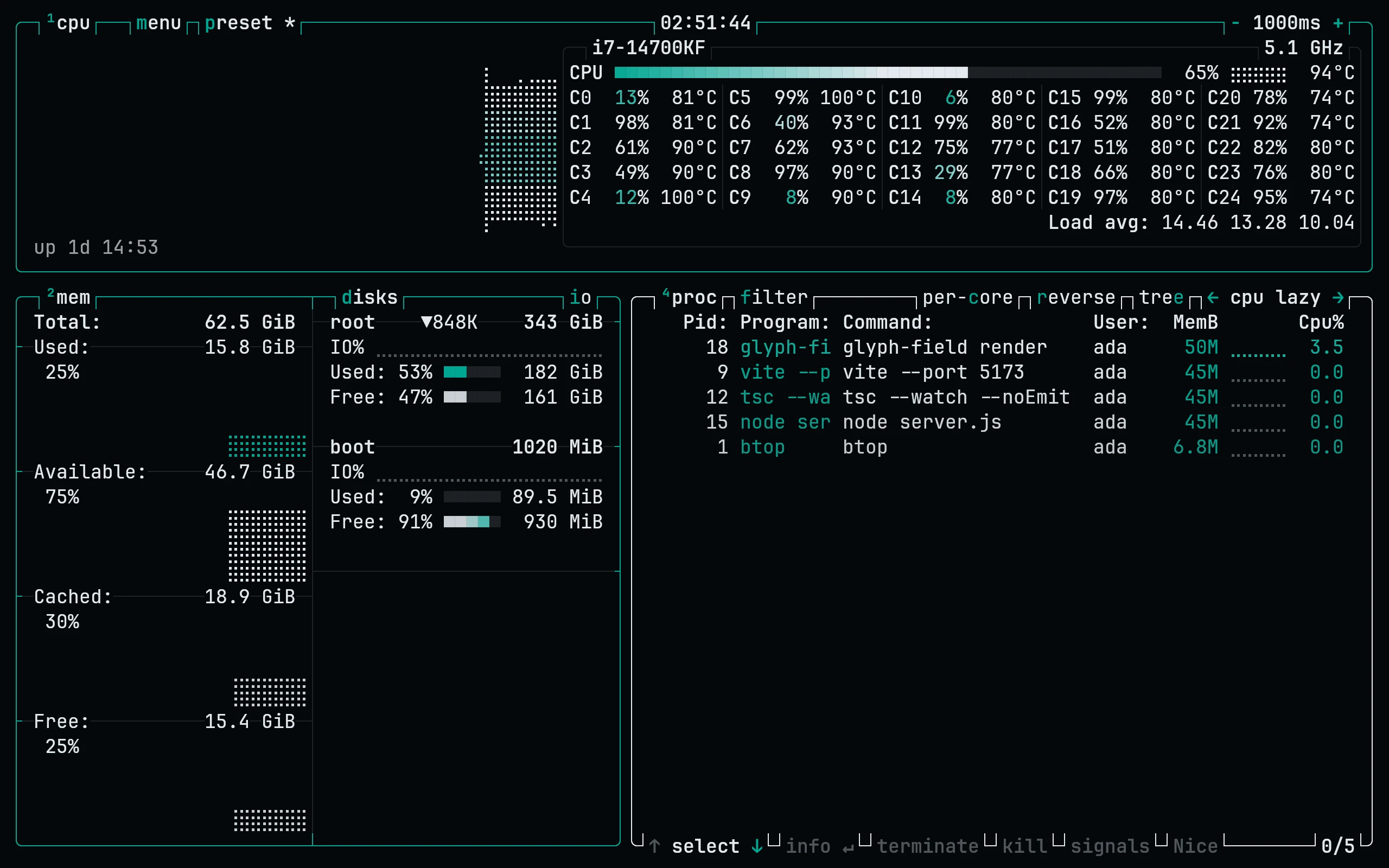This screenshot has width=1389, height=868.
Task: Cycle the preset option
Action: (x=250, y=23)
